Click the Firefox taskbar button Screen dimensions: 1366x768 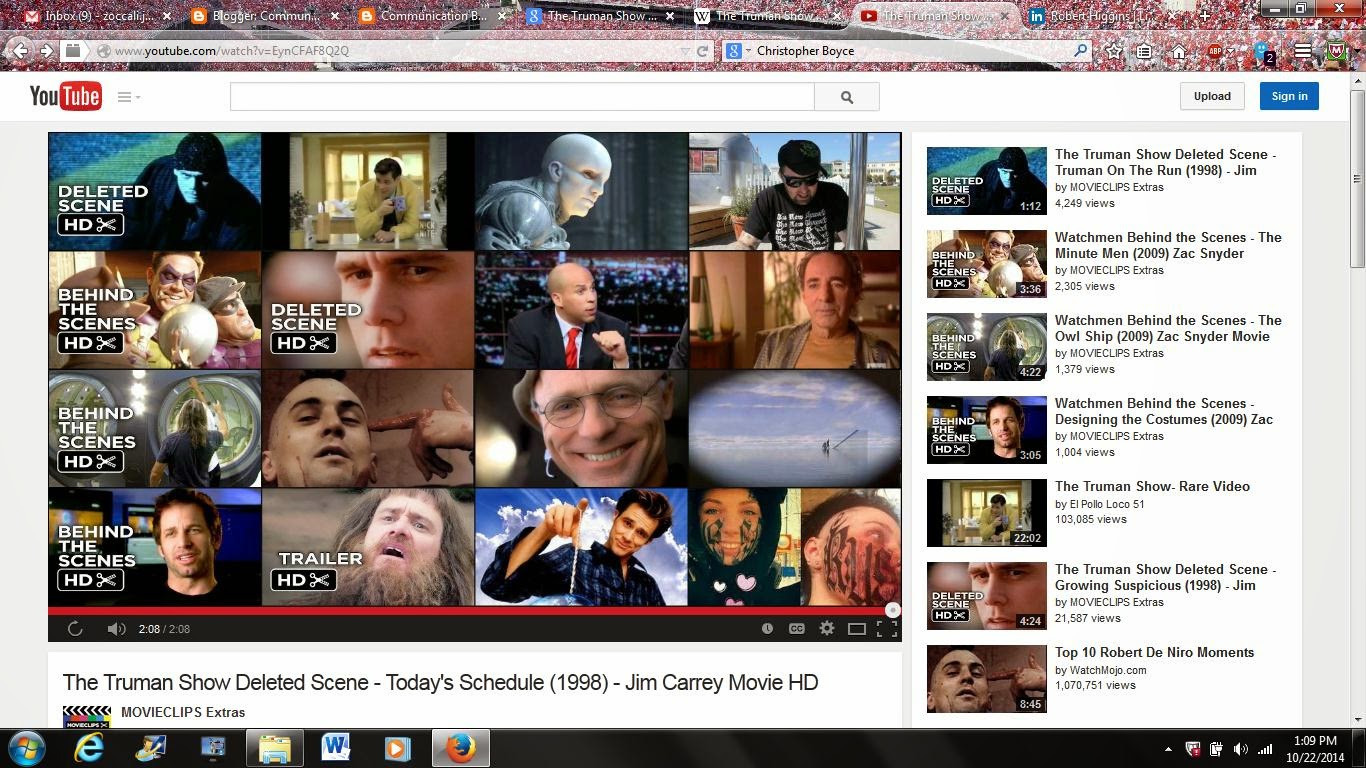pyautogui.click(x=460, y=748)
